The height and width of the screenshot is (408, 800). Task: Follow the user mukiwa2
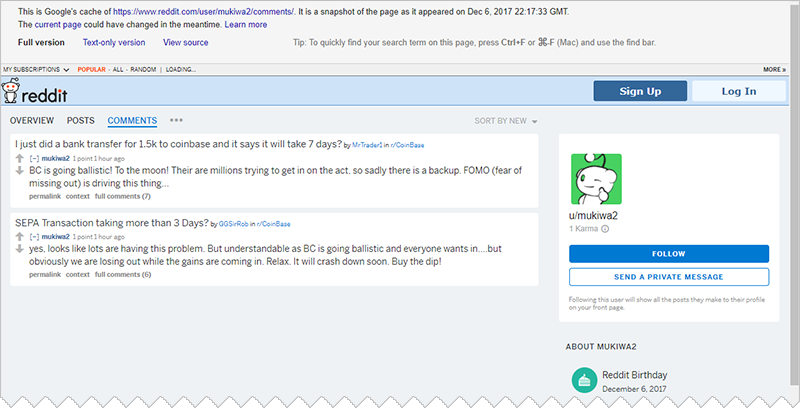(x=669, y=254)
